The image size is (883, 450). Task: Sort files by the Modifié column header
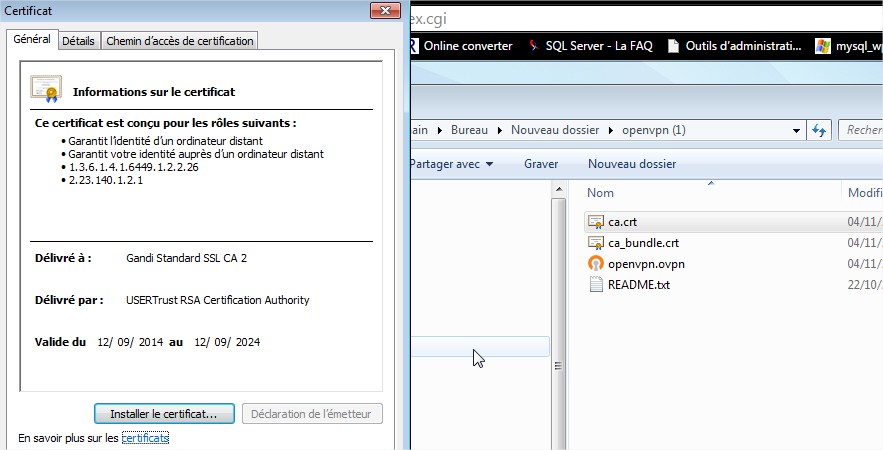[x=863, y=193]
